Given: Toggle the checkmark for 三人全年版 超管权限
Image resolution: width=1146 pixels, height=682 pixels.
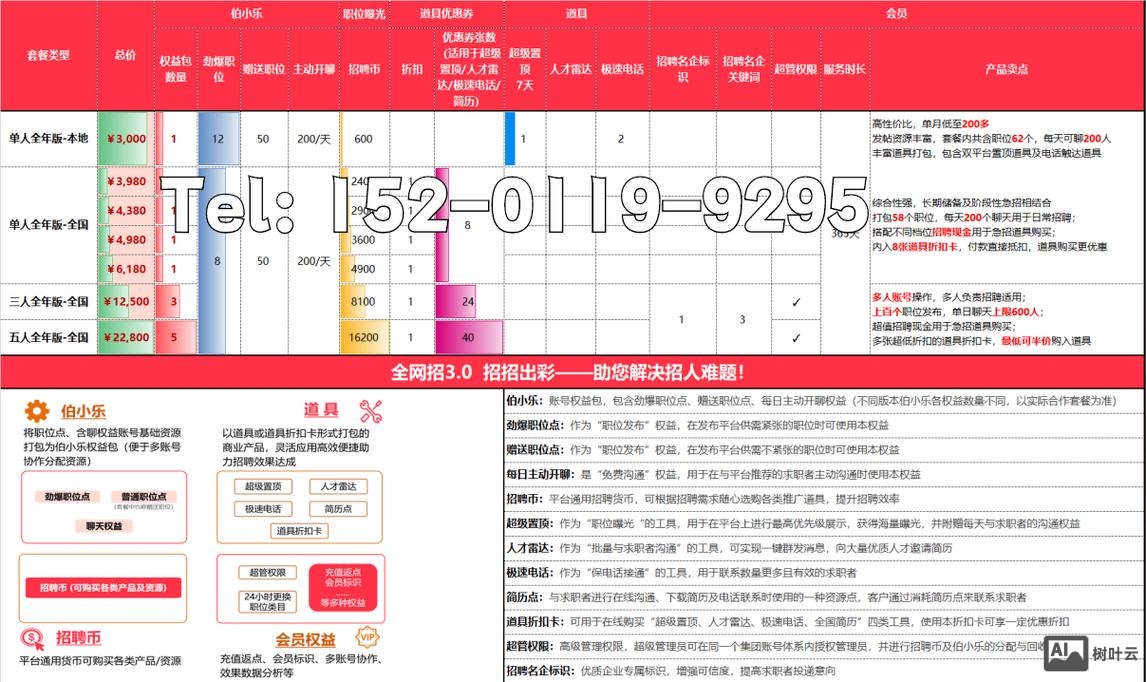Looking at the screenshot, I should click(795, 302).
